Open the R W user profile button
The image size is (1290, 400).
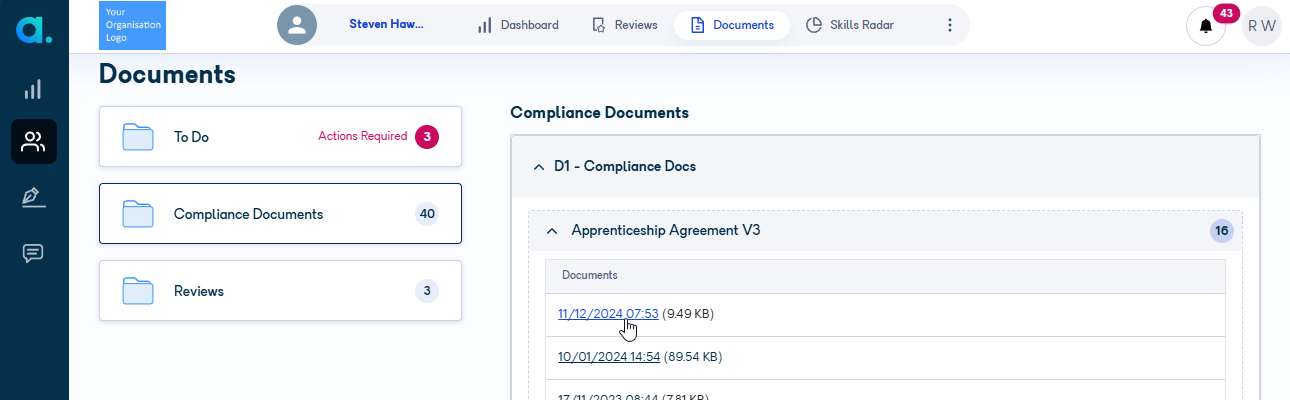(1261, 26)
